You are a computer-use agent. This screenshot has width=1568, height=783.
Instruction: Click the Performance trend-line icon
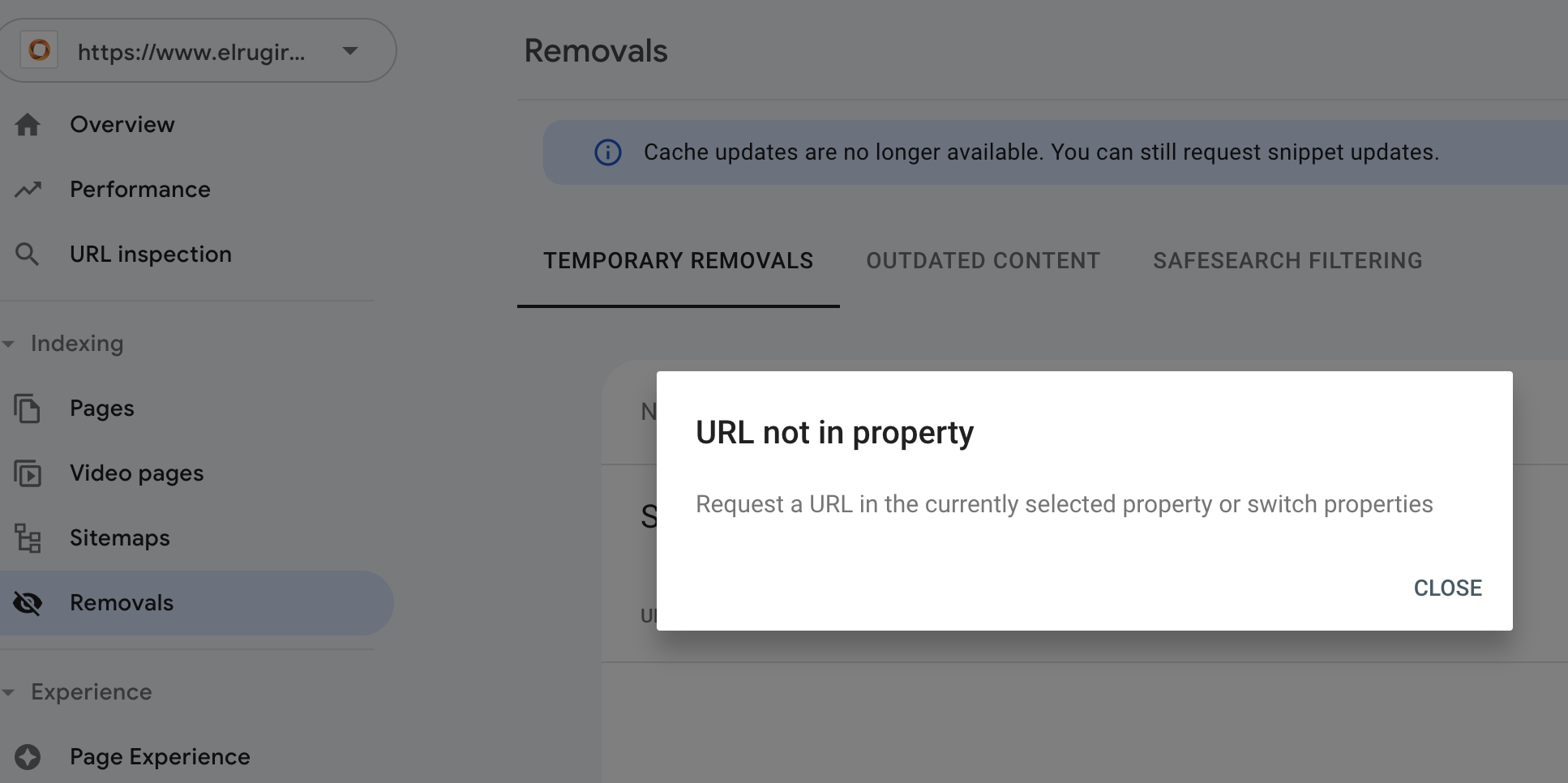pos(28,190)
